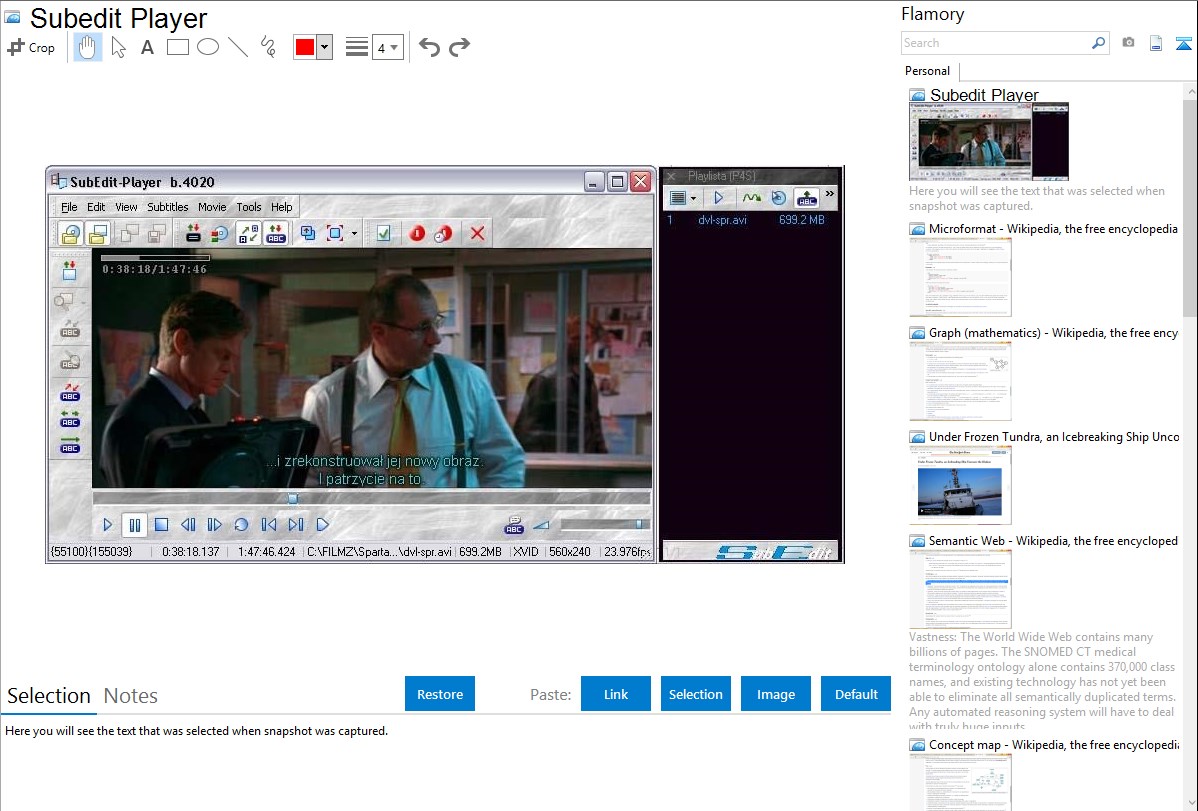Undo the last annotation
Screen dimensions: 1198x811
(429, 47)
